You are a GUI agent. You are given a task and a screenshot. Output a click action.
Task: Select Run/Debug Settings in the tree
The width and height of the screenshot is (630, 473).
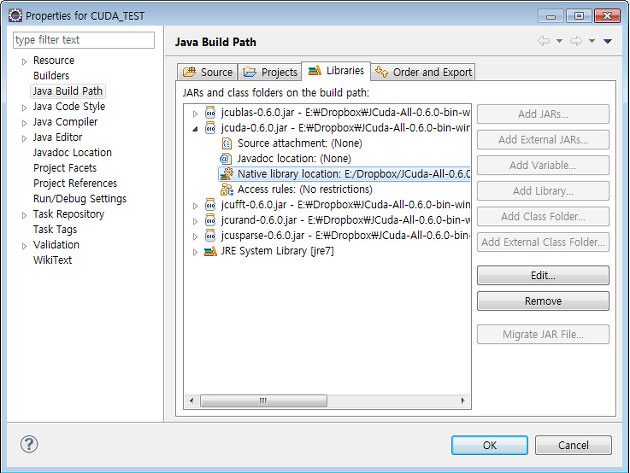[80, 199]
